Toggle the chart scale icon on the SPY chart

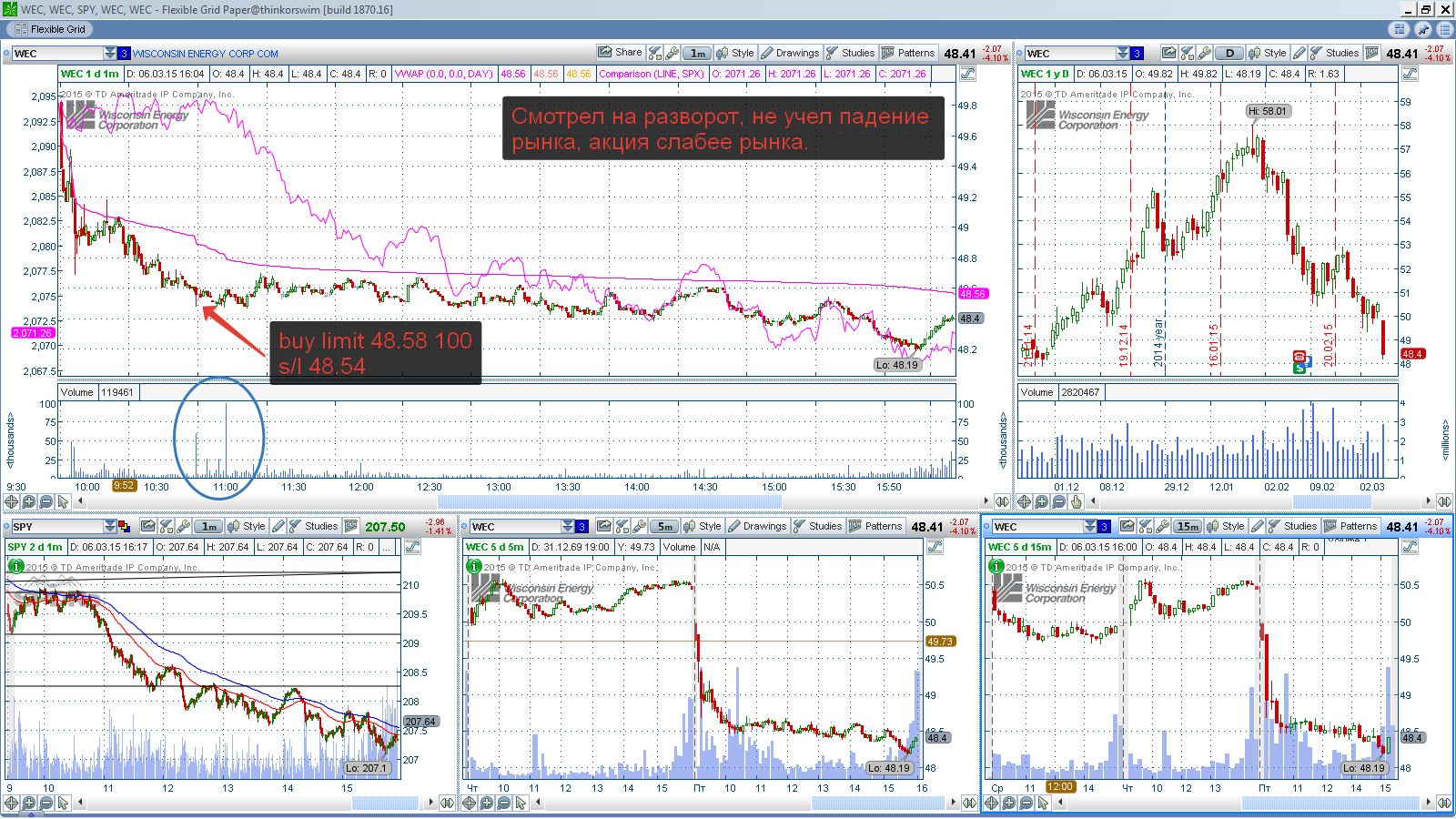412,547
